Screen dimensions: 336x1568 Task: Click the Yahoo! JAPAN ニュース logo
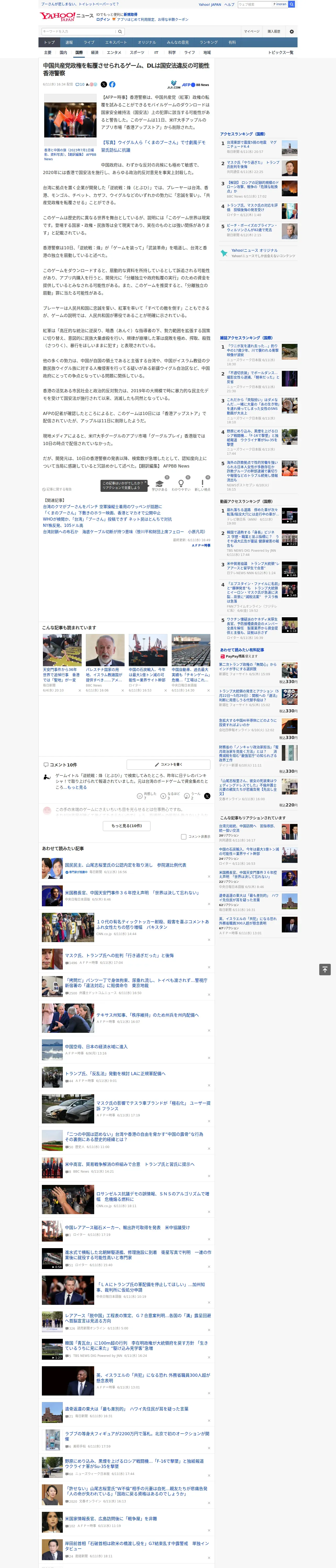click(x=66, y=16)
